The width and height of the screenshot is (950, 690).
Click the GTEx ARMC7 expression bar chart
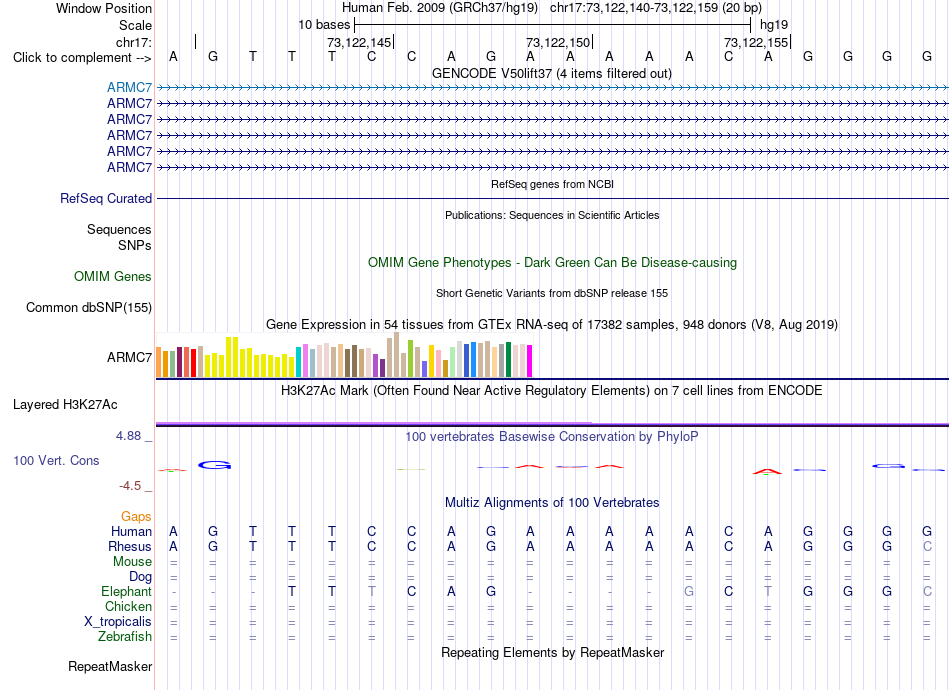coord(344,355)
